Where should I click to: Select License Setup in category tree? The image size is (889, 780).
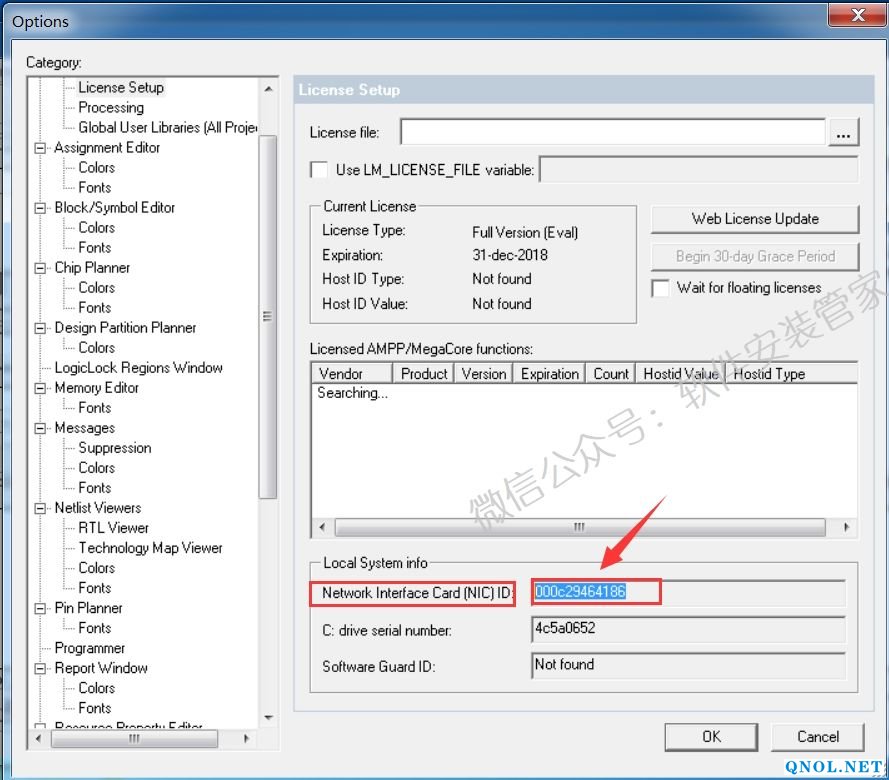click(x=121, y=88)
